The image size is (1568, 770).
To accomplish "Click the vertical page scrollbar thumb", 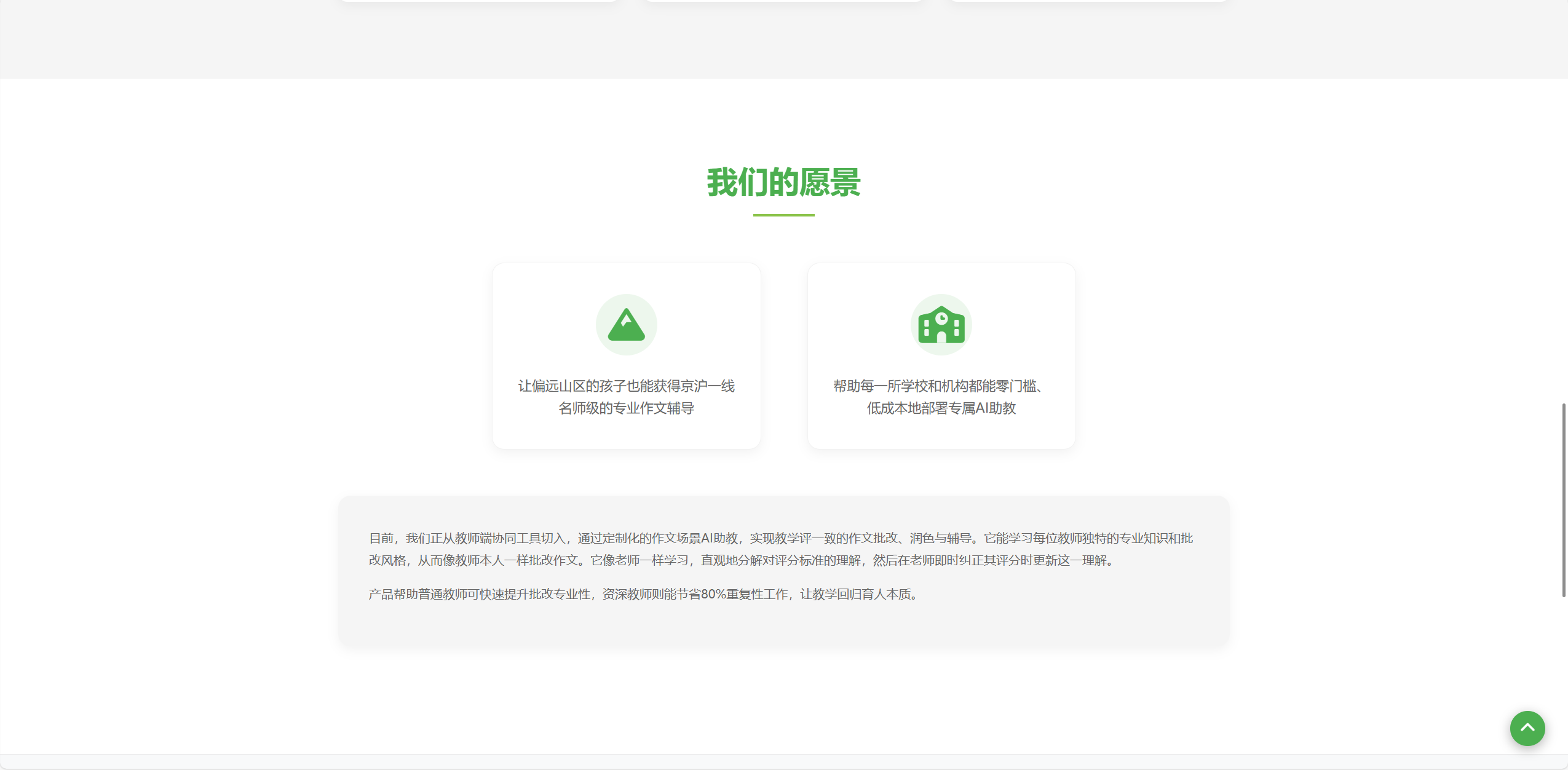I will pyautogui.click(x=1564, y=500).
